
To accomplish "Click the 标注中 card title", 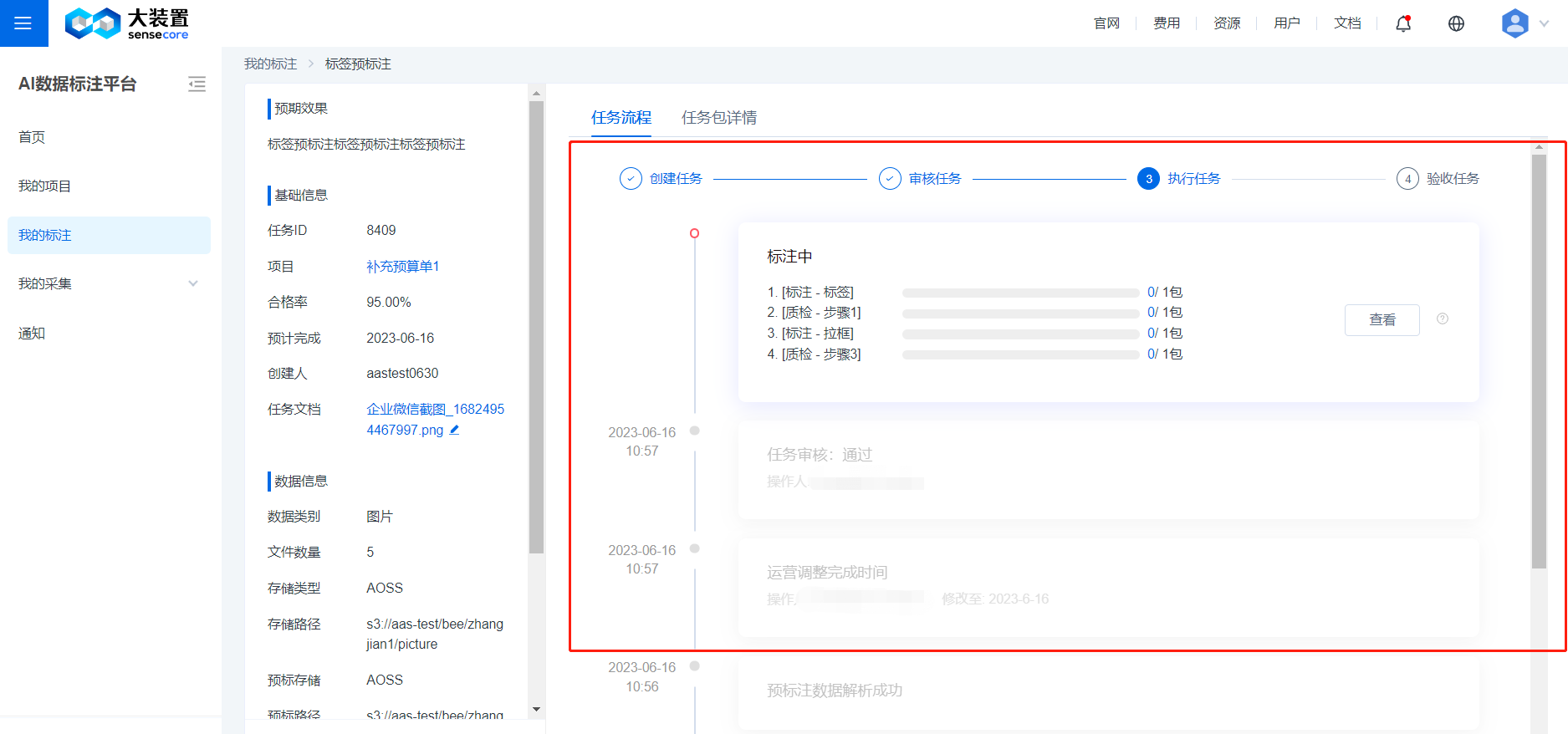I will click(789, 257).
